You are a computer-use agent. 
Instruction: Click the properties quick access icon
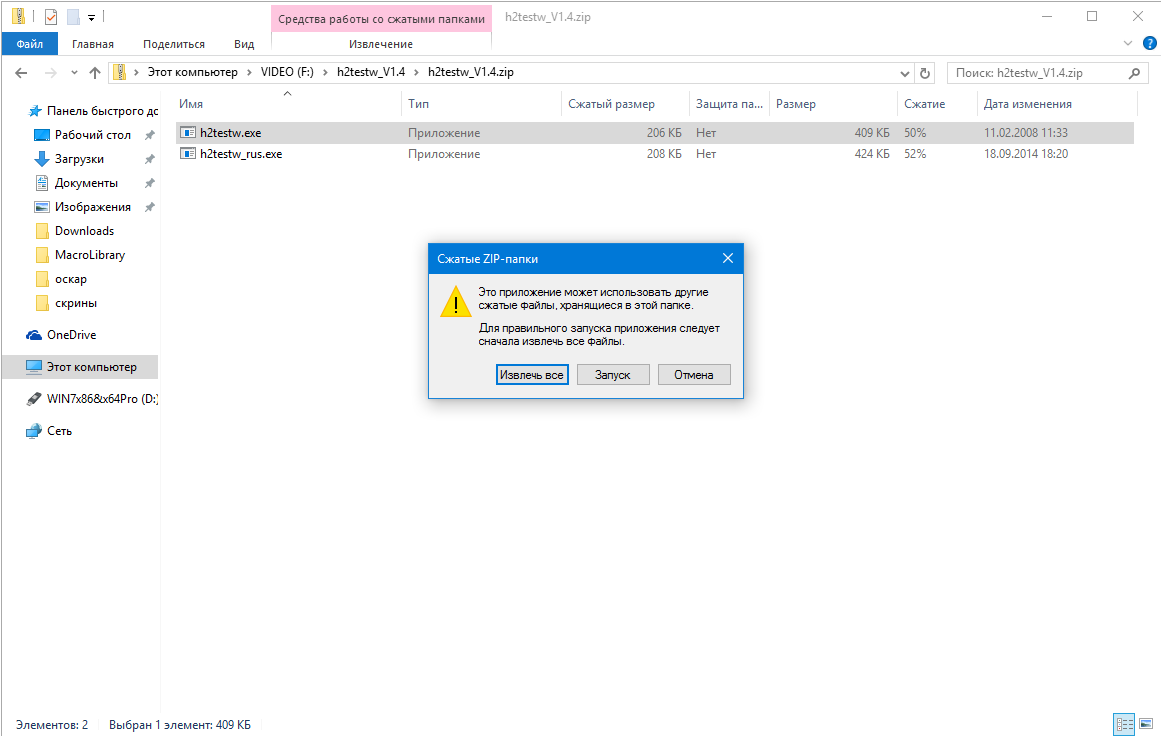[51, 16]
